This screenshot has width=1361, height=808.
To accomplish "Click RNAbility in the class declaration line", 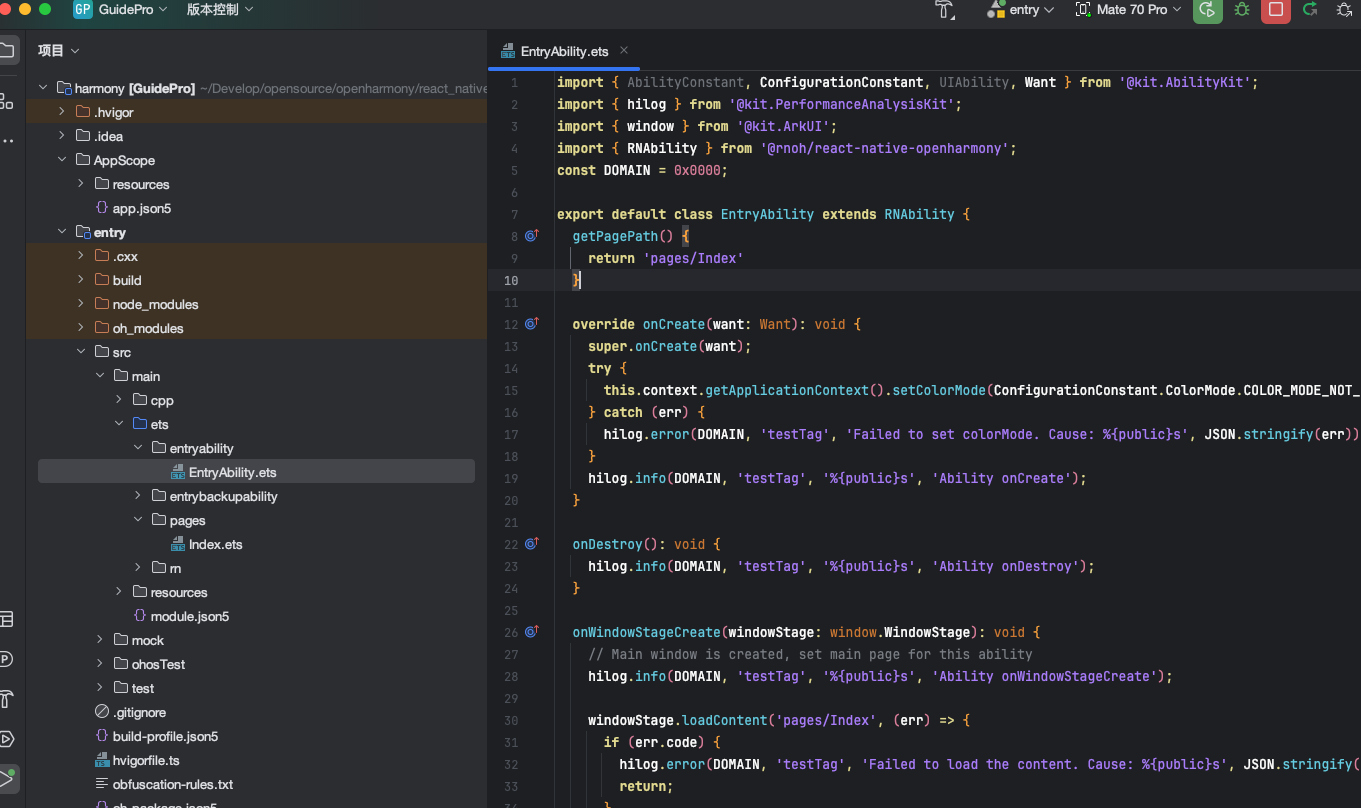I will point(919,214).
